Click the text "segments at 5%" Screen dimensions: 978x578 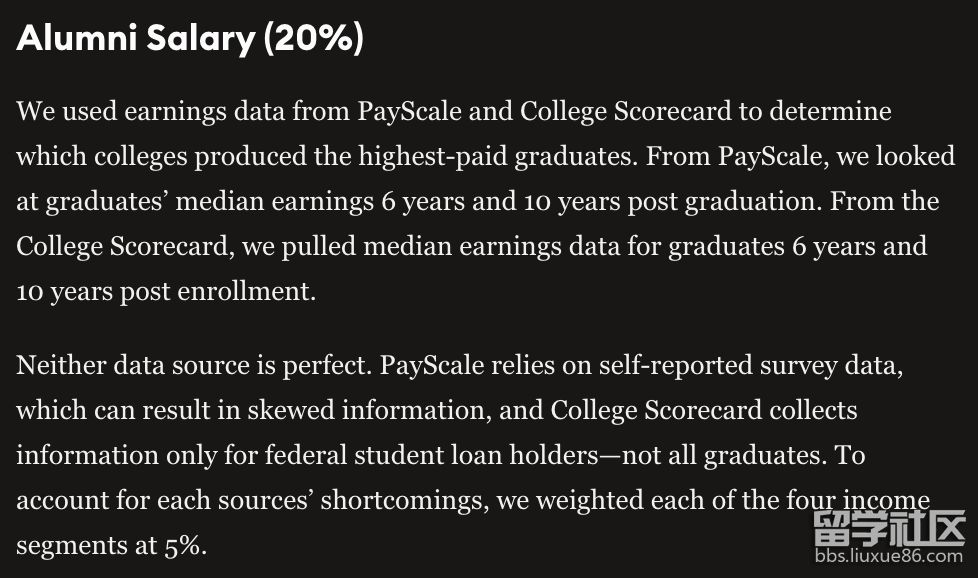[x=111, y=546]
